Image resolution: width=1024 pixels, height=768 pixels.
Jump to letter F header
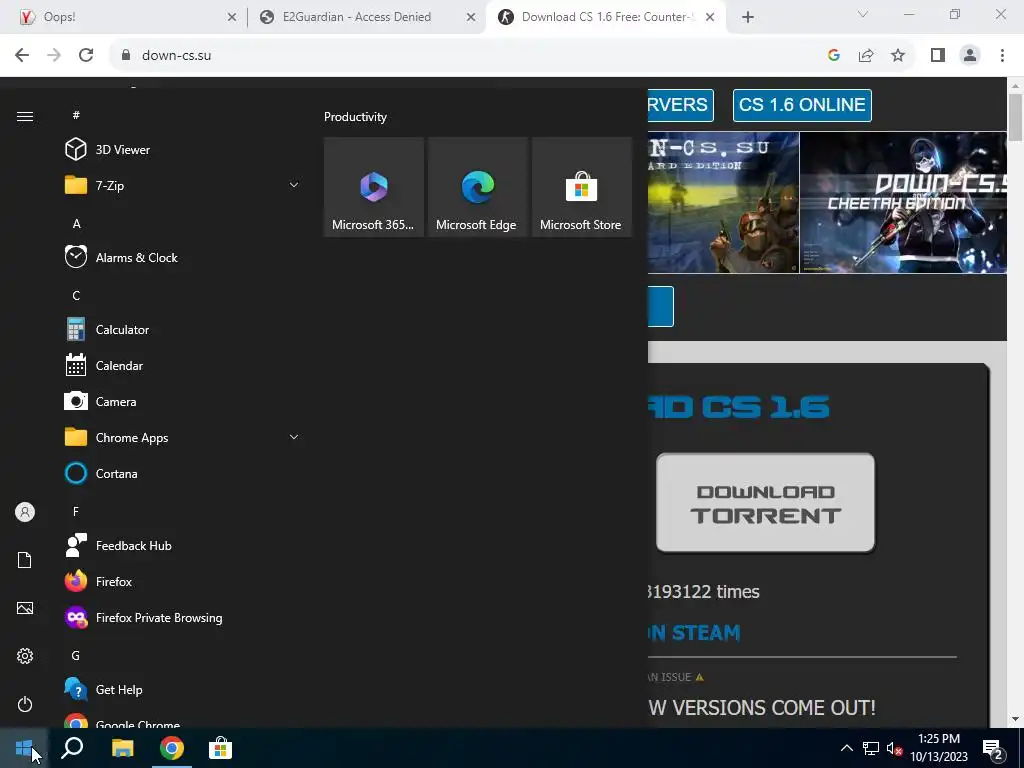click(x=76, y=511)
